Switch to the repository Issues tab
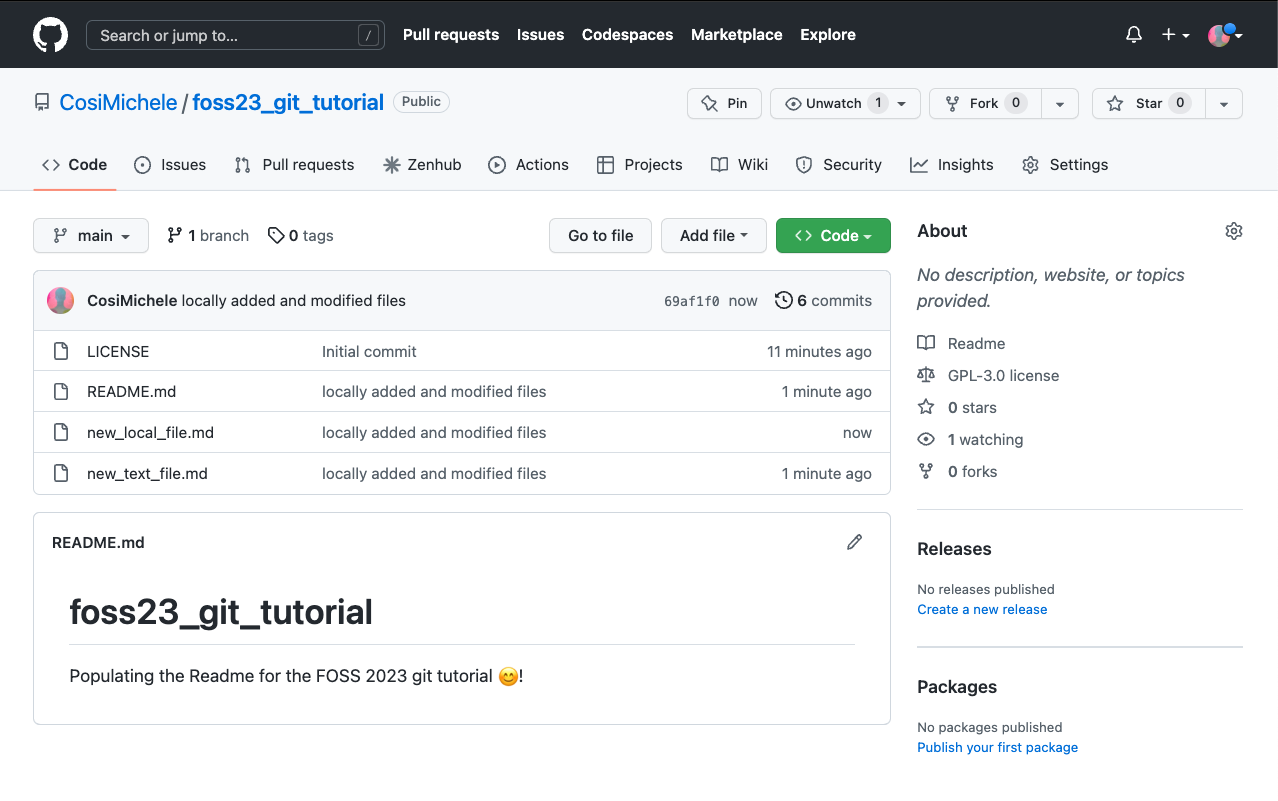Image resolution: width=1278 pixels, height=801 pixels. point(170,165)
